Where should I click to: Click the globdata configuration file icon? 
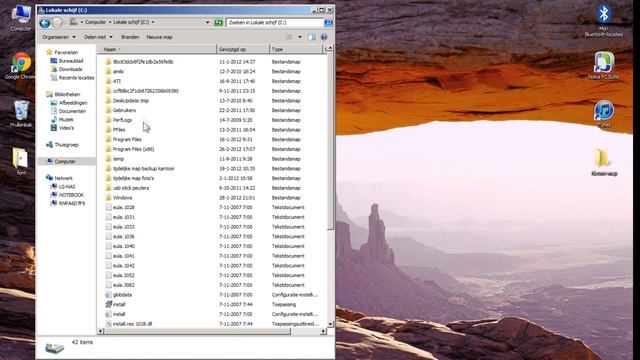pyautogui.click(x=108, y=295)
